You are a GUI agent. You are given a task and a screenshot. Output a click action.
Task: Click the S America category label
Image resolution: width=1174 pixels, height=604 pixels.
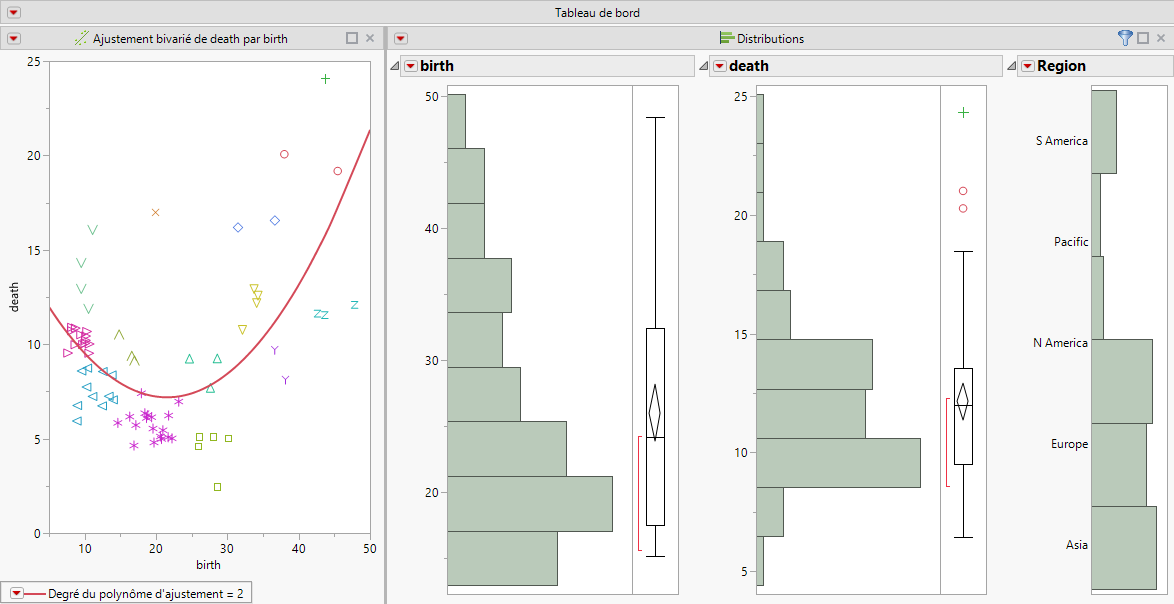pos(1062,141)
